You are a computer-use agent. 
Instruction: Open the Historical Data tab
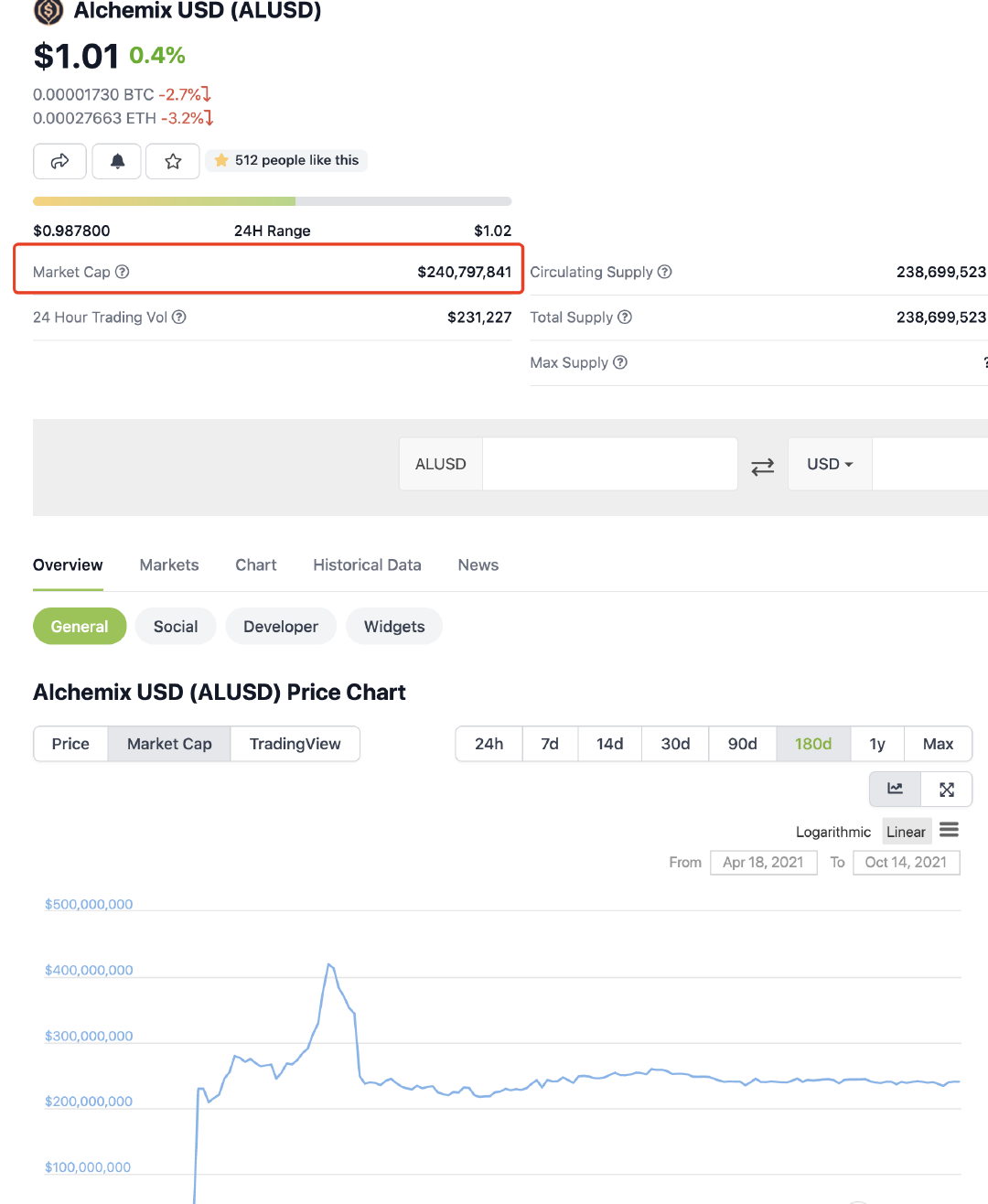tap(367, 564)
